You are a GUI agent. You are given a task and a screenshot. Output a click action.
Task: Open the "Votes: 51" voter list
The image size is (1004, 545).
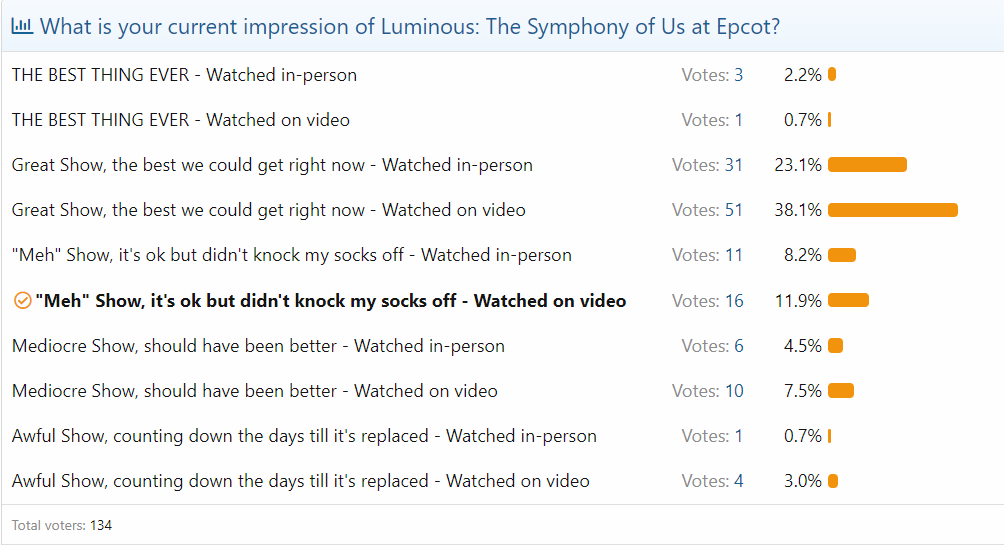[x=708, y=210]
